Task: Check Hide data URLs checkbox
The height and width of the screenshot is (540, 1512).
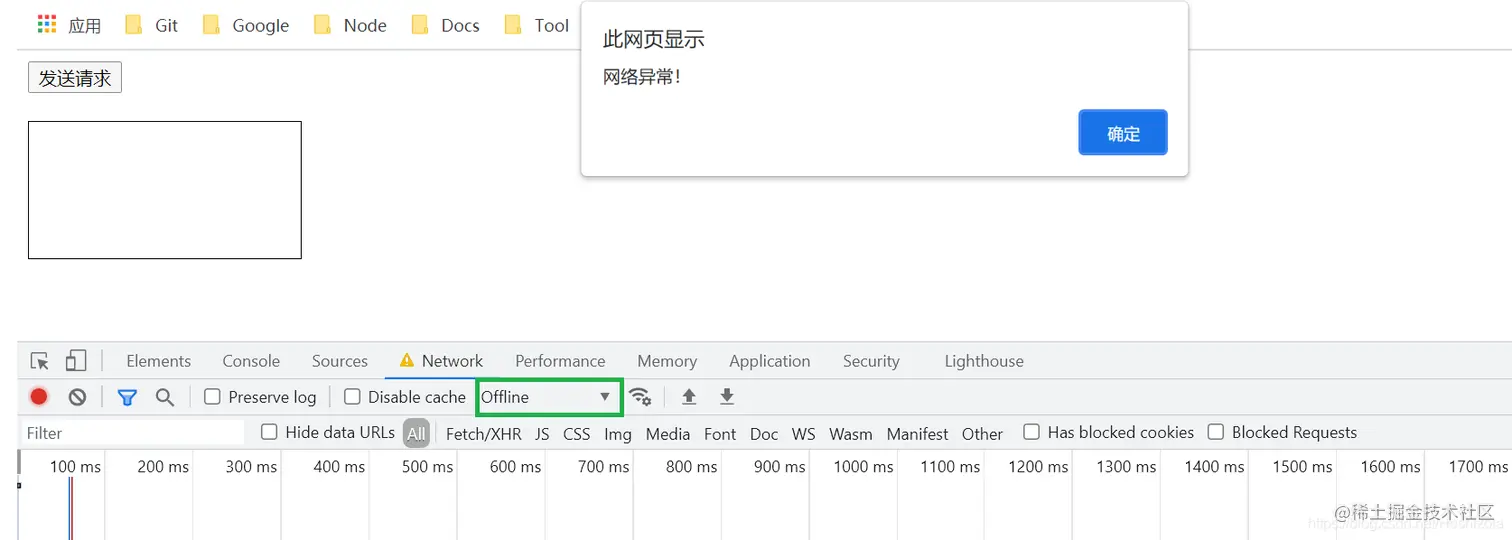Action: (269, 432)
